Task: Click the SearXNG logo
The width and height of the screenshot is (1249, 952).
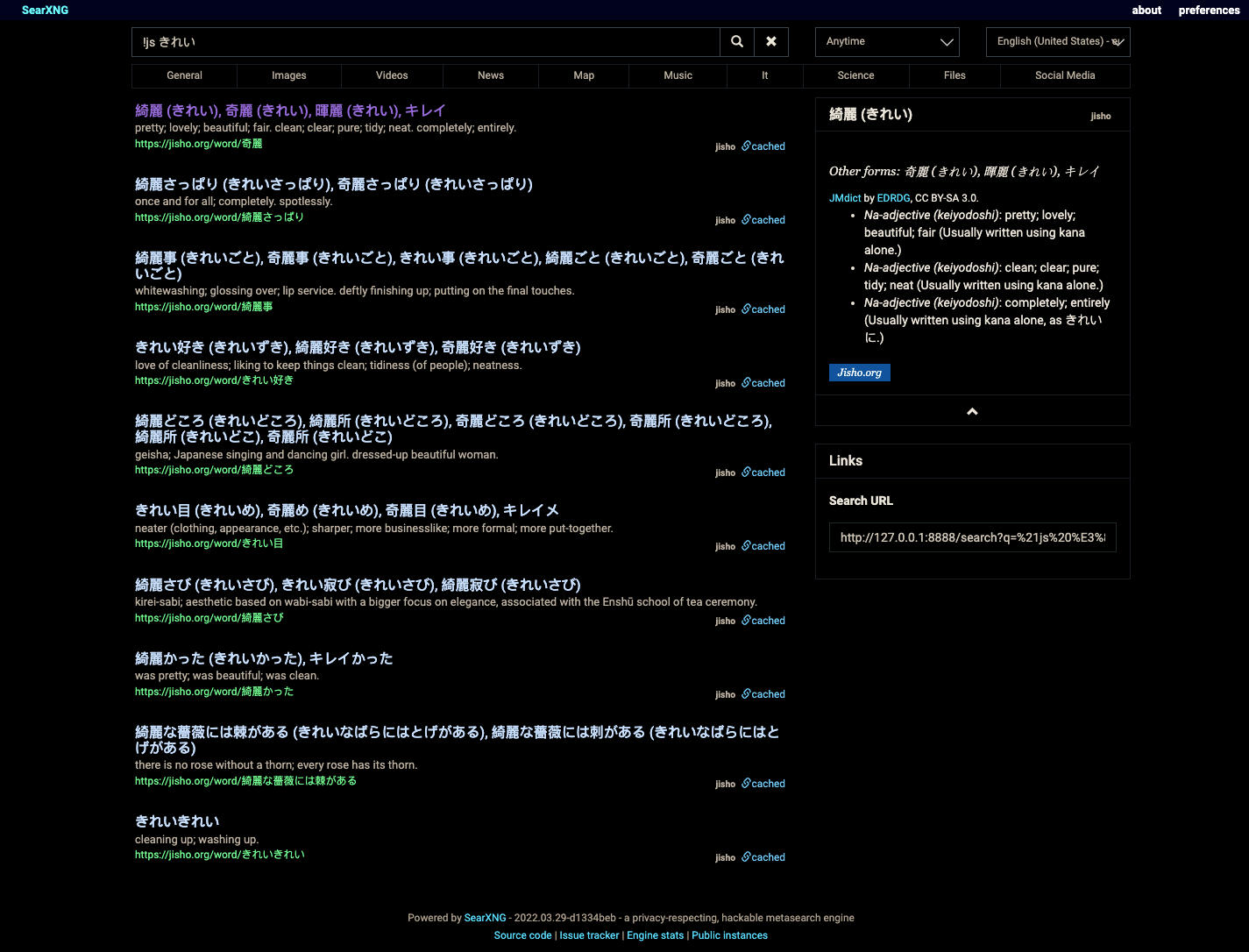Action: 43,10
